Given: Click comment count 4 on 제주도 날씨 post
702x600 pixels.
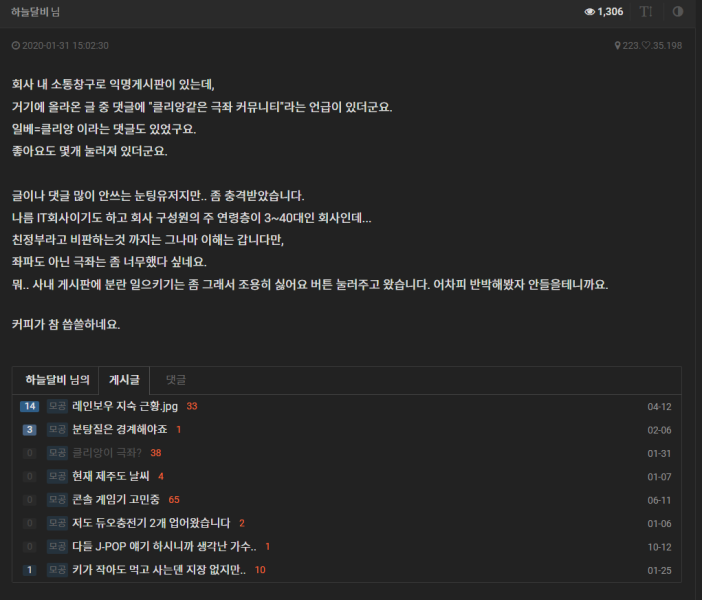Looking at the screenshot, I should click(x=161, y=476).
